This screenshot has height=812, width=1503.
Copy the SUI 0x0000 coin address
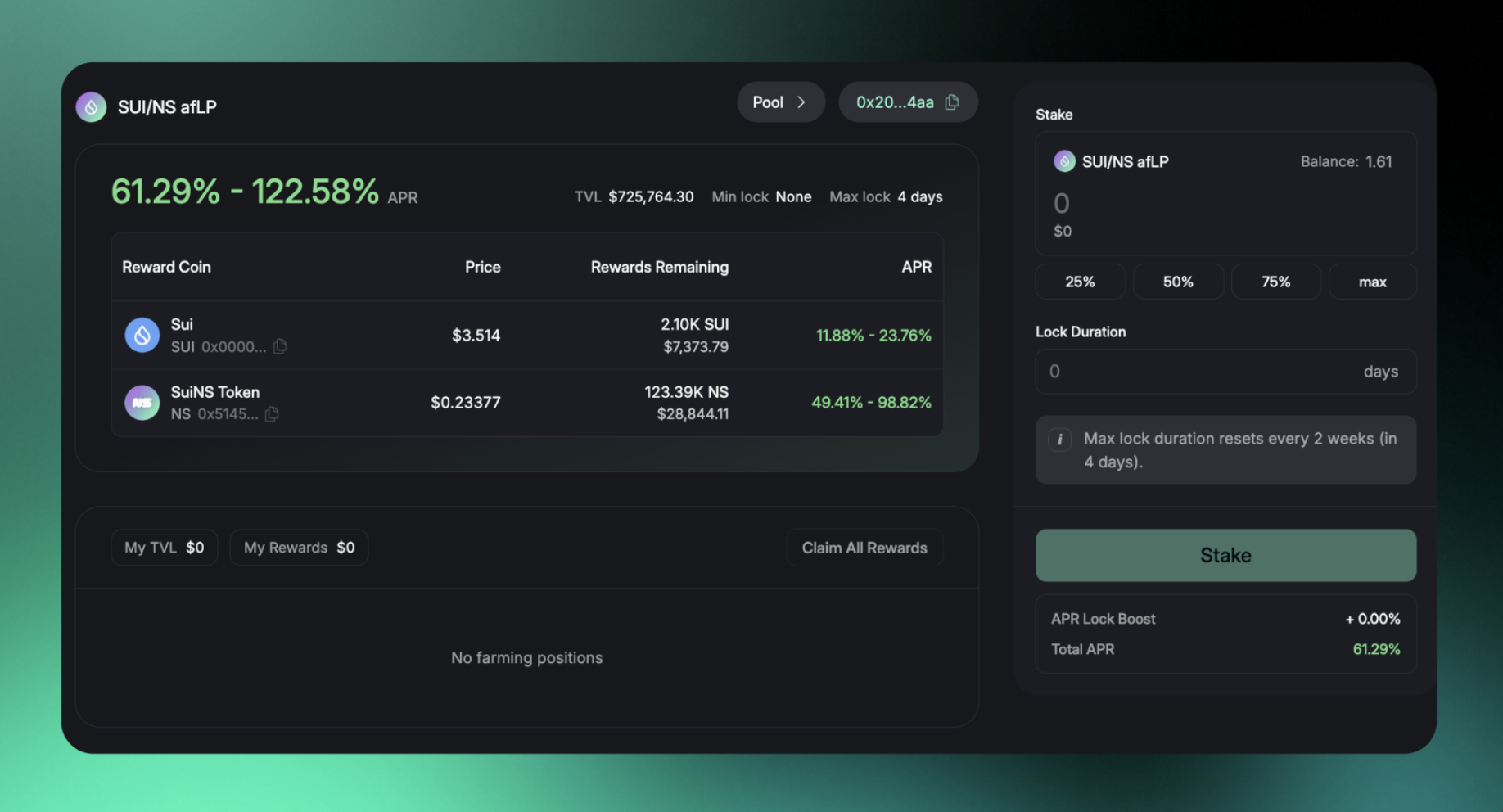(280, 347)
